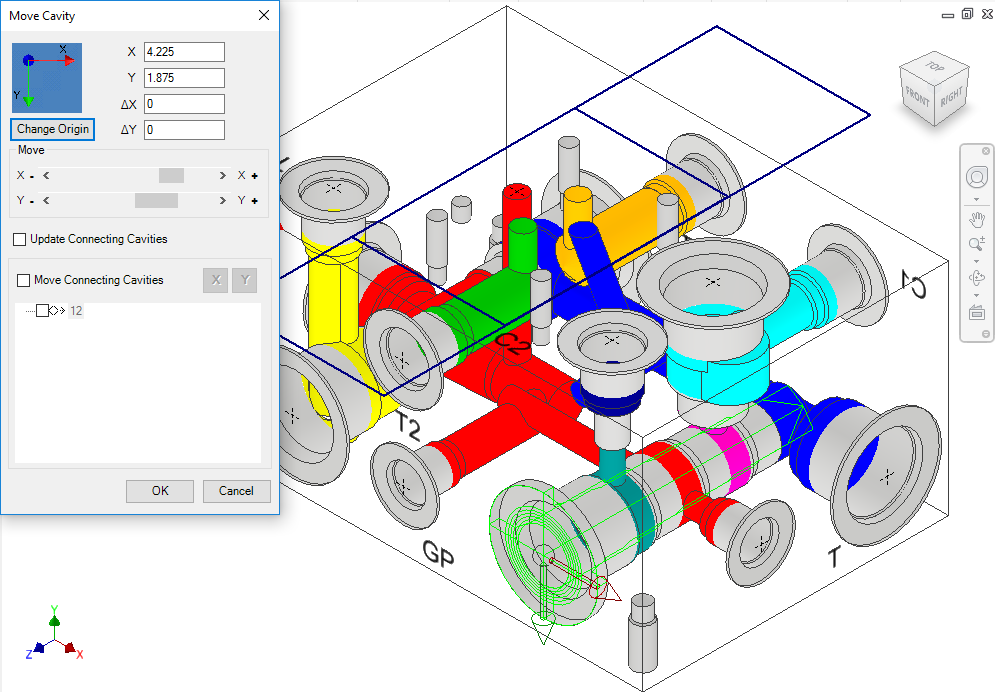Open the Steering Wheel navigation tool

point(977,177)
